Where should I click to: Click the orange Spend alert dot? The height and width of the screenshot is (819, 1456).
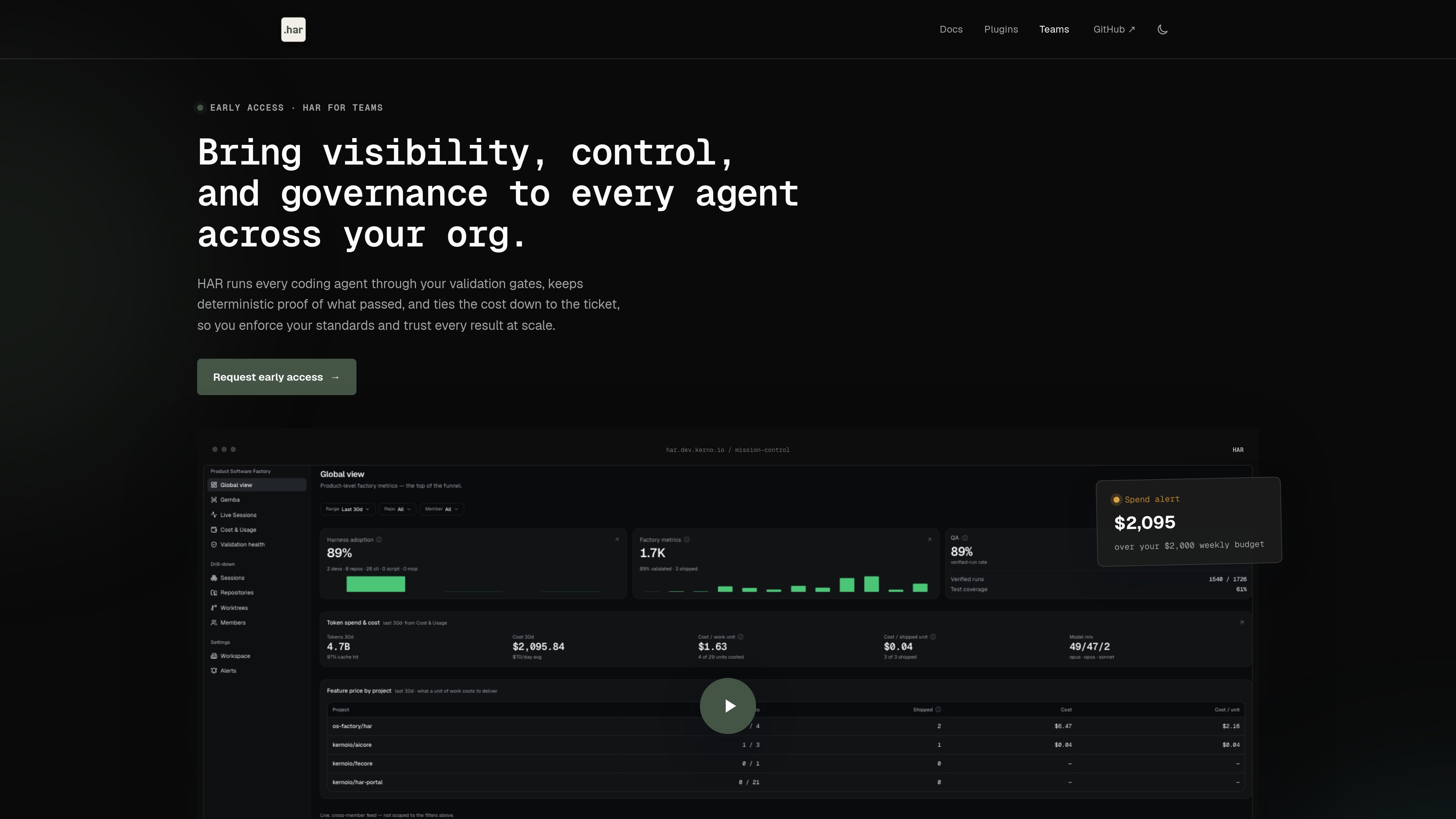click(x=1116, y=500)
